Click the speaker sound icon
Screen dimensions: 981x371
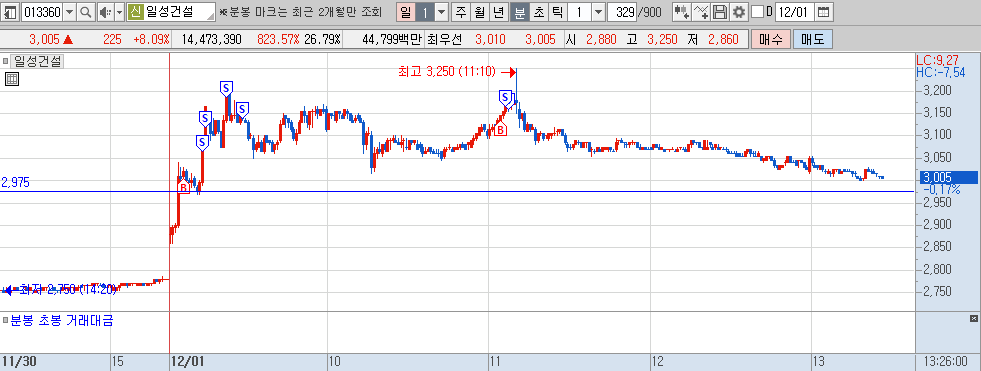(x=105, y=11)
